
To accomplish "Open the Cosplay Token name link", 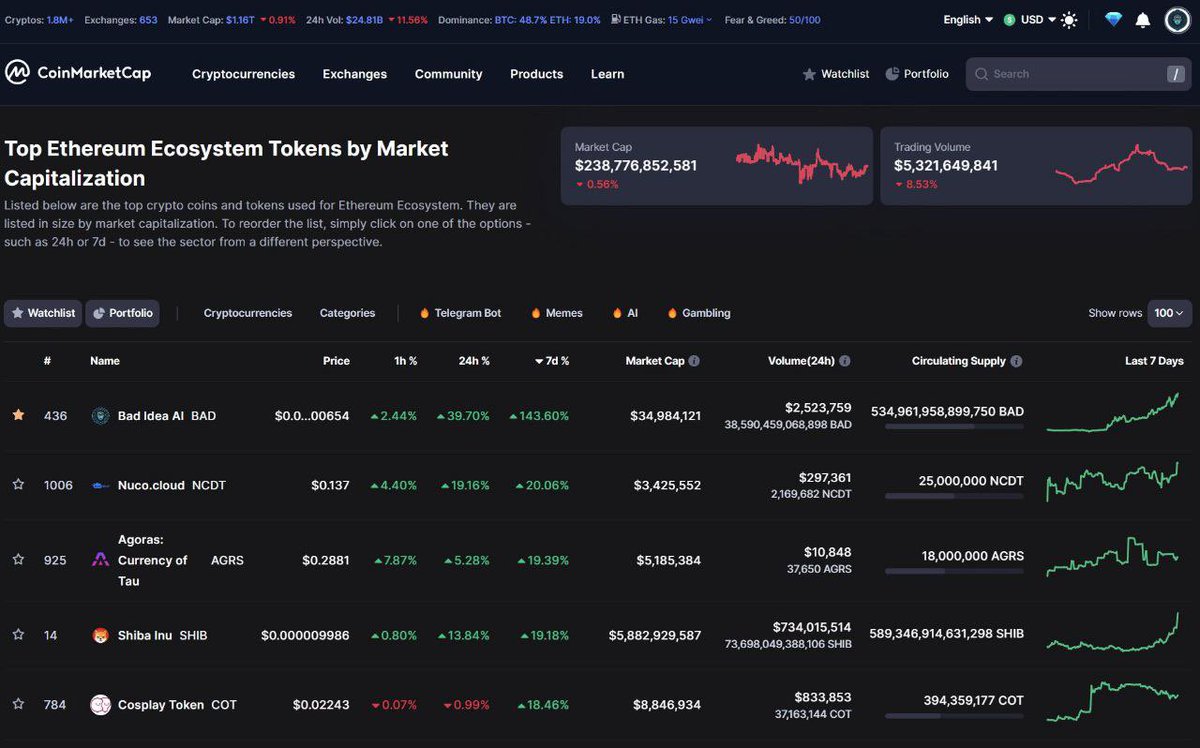I will coord(161,705).
